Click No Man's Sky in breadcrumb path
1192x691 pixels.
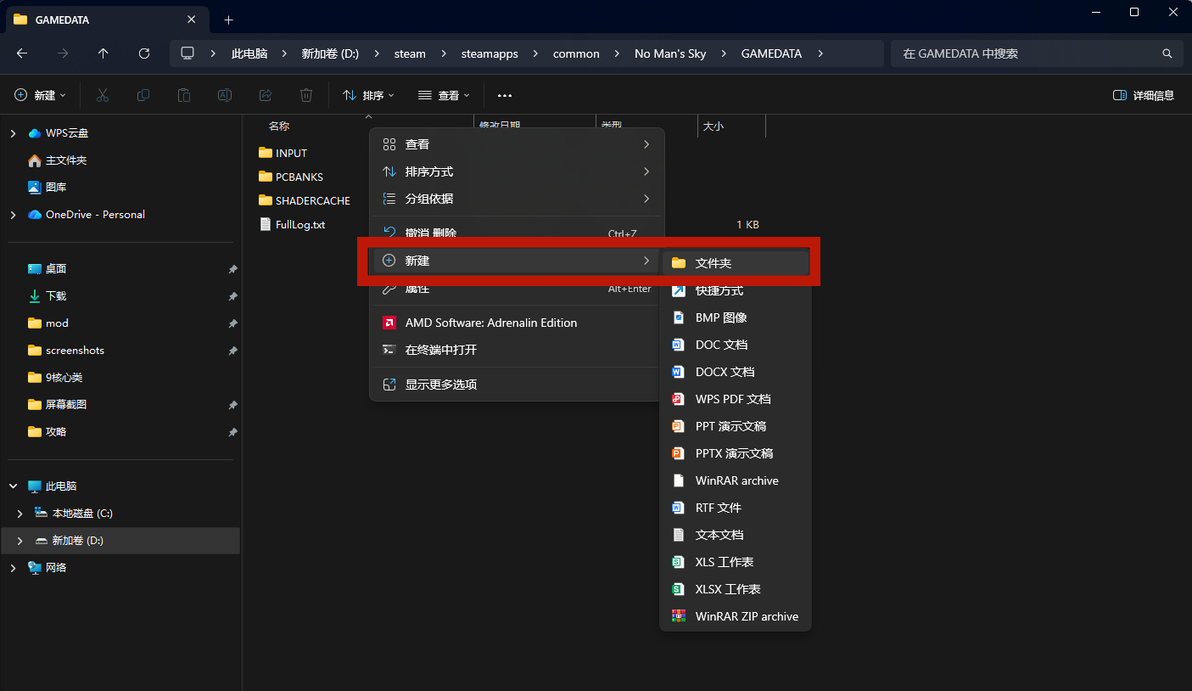tap(670, 53)
